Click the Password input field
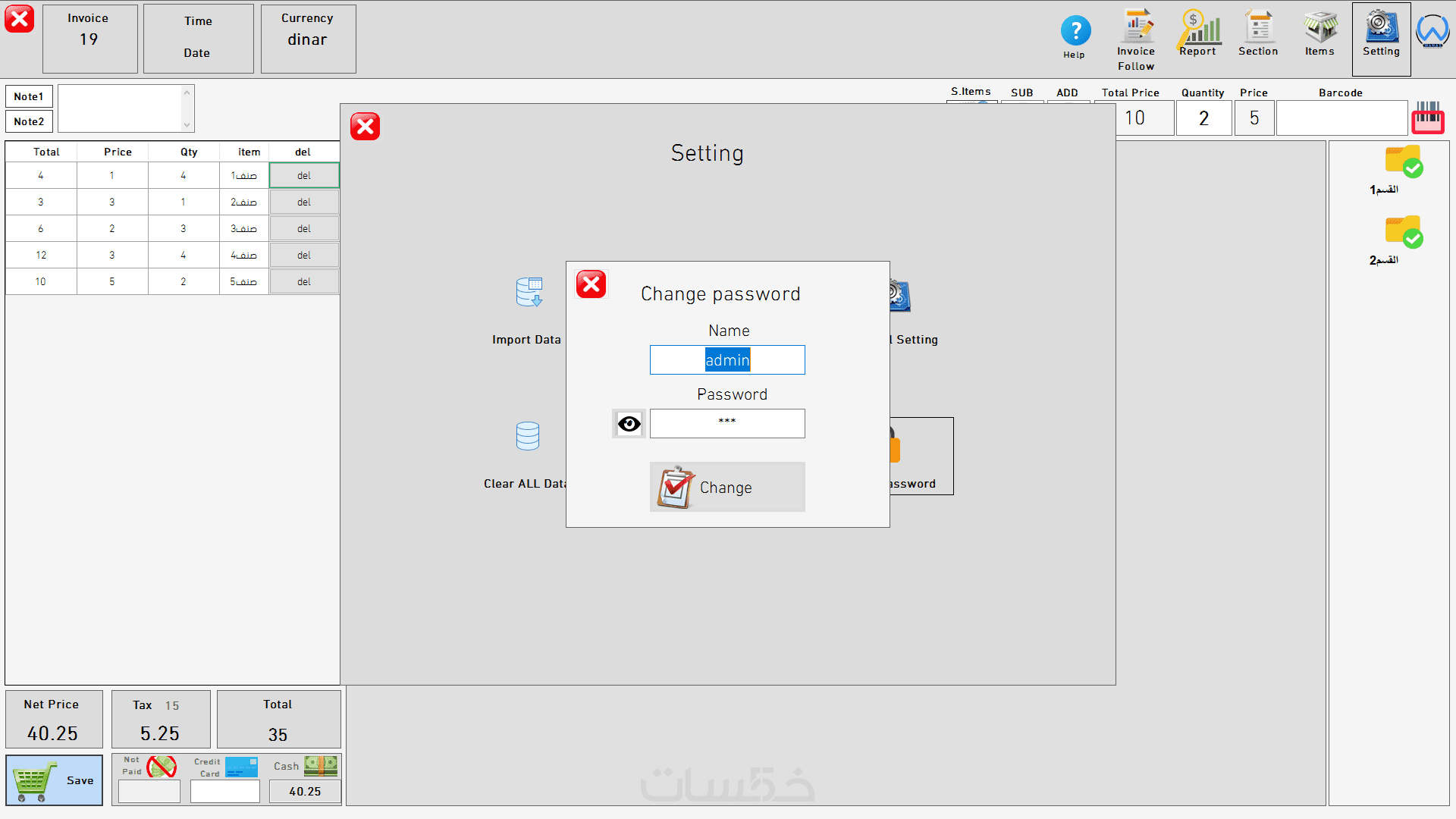This screenshot has height=819, width=1456. (726, 424)
